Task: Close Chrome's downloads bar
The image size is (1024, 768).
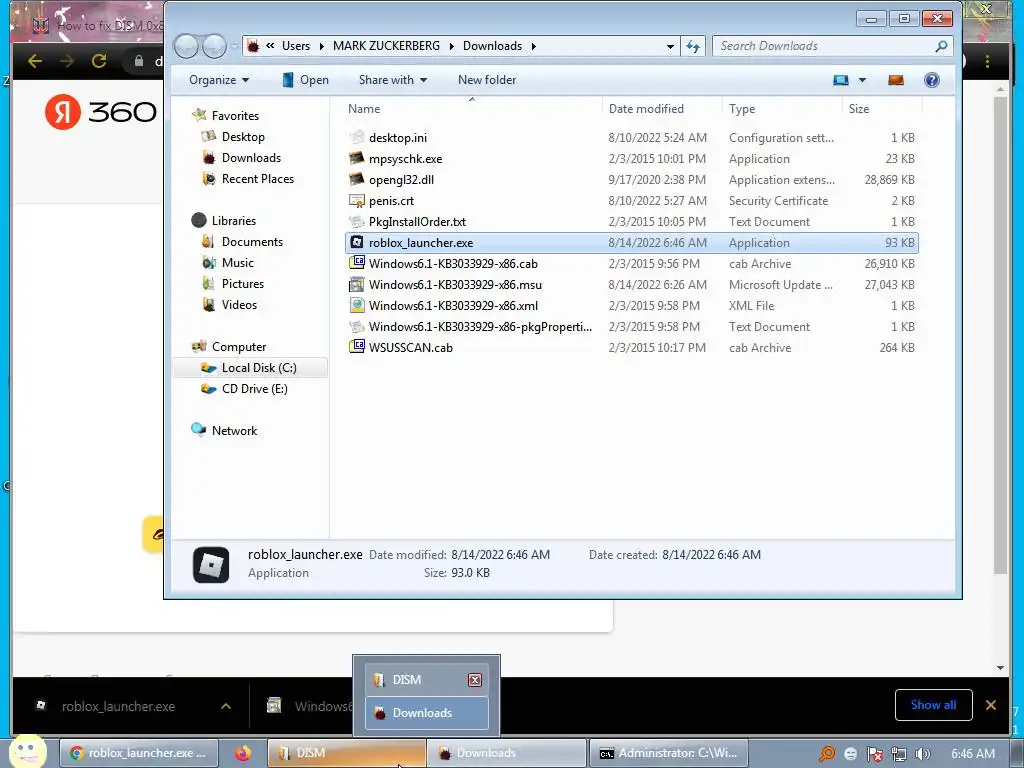Action: pos(991,705)
